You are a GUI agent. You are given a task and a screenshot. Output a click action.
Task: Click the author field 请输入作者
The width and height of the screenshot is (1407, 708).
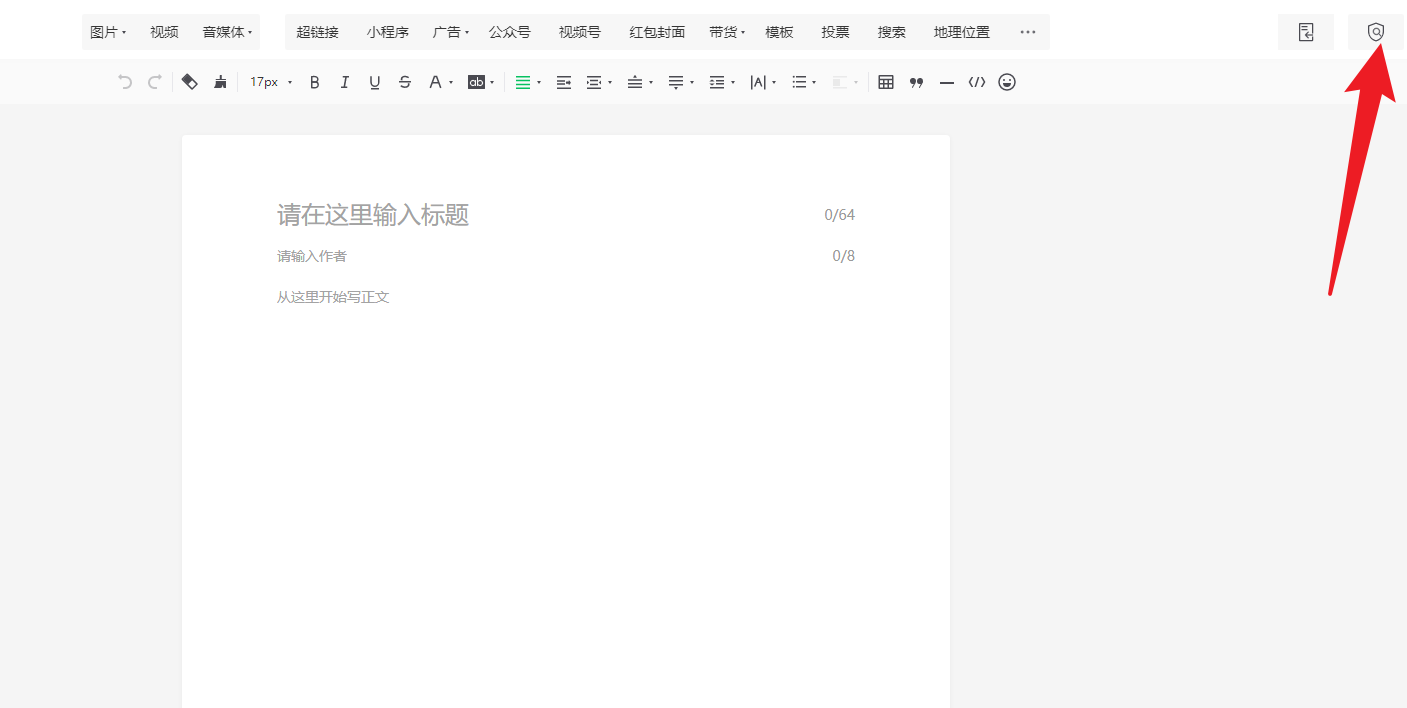(x=312, y=256)
